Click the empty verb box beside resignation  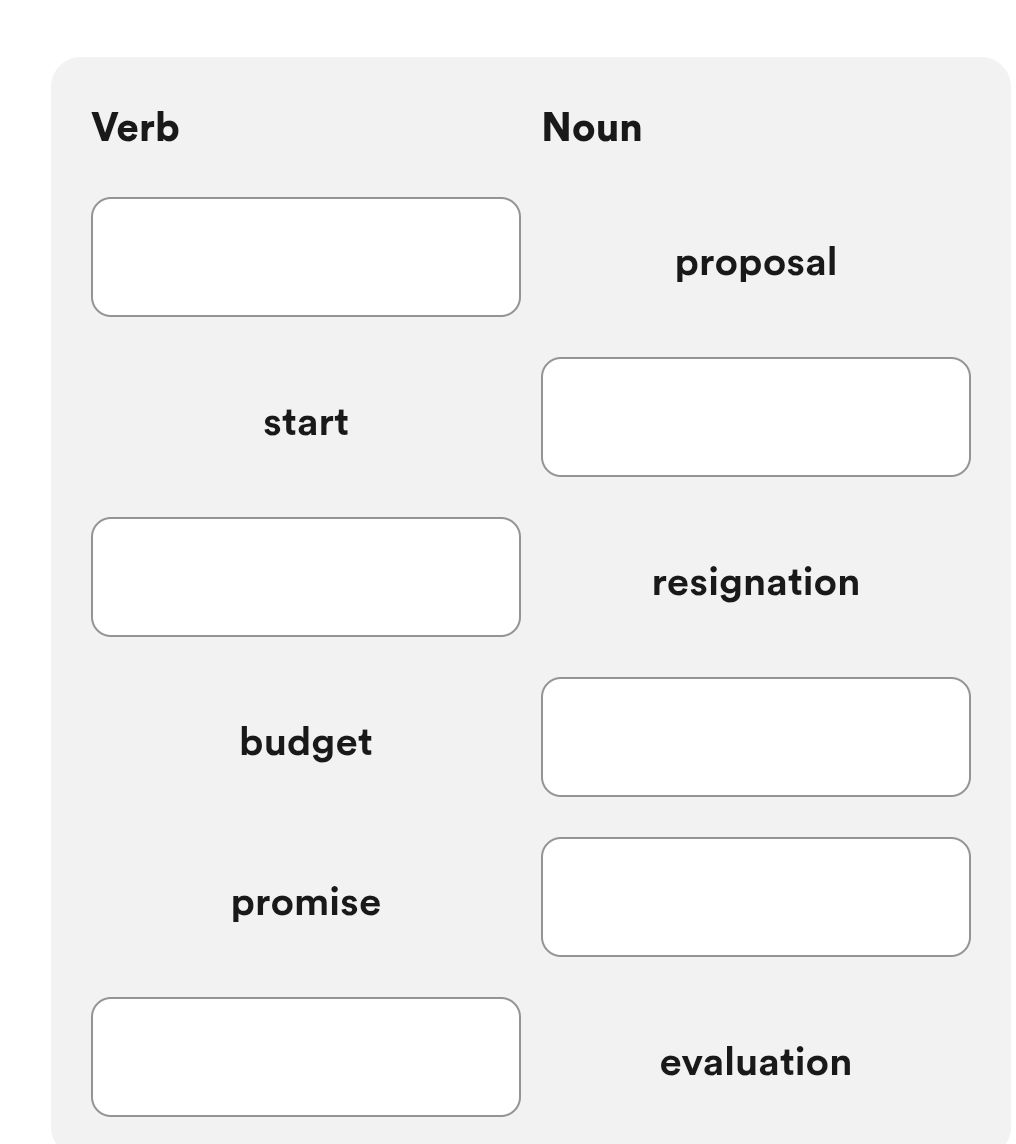point(305,577)
